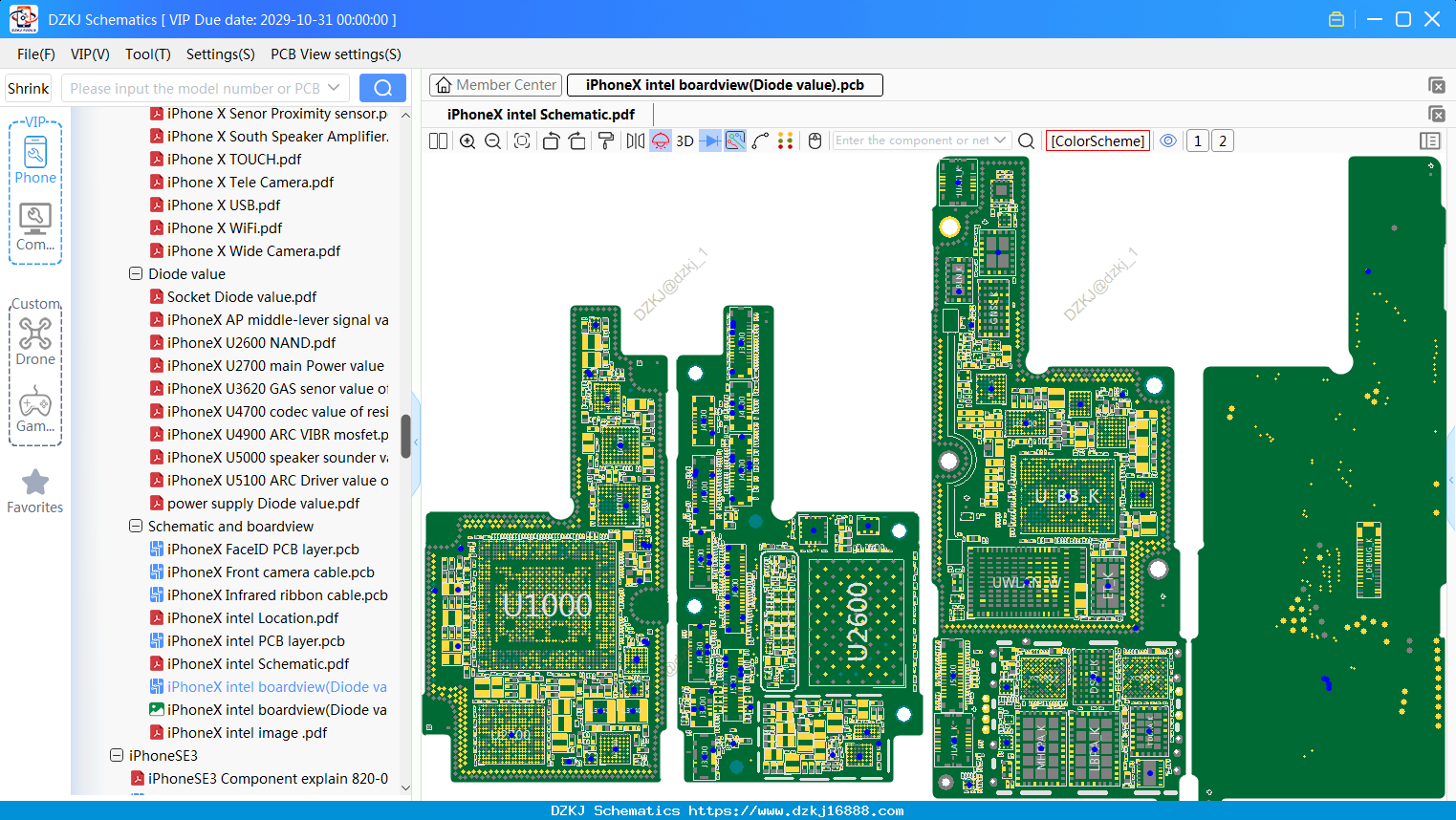The image size is (1456, 820).
Task: Close the boardview tab row
Action: click(x=1437, y=85)
